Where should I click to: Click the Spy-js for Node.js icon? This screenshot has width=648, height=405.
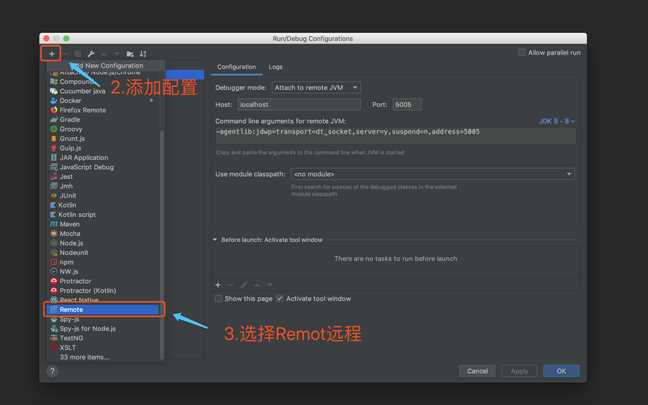pyautogui.click(x=54, y=329)
